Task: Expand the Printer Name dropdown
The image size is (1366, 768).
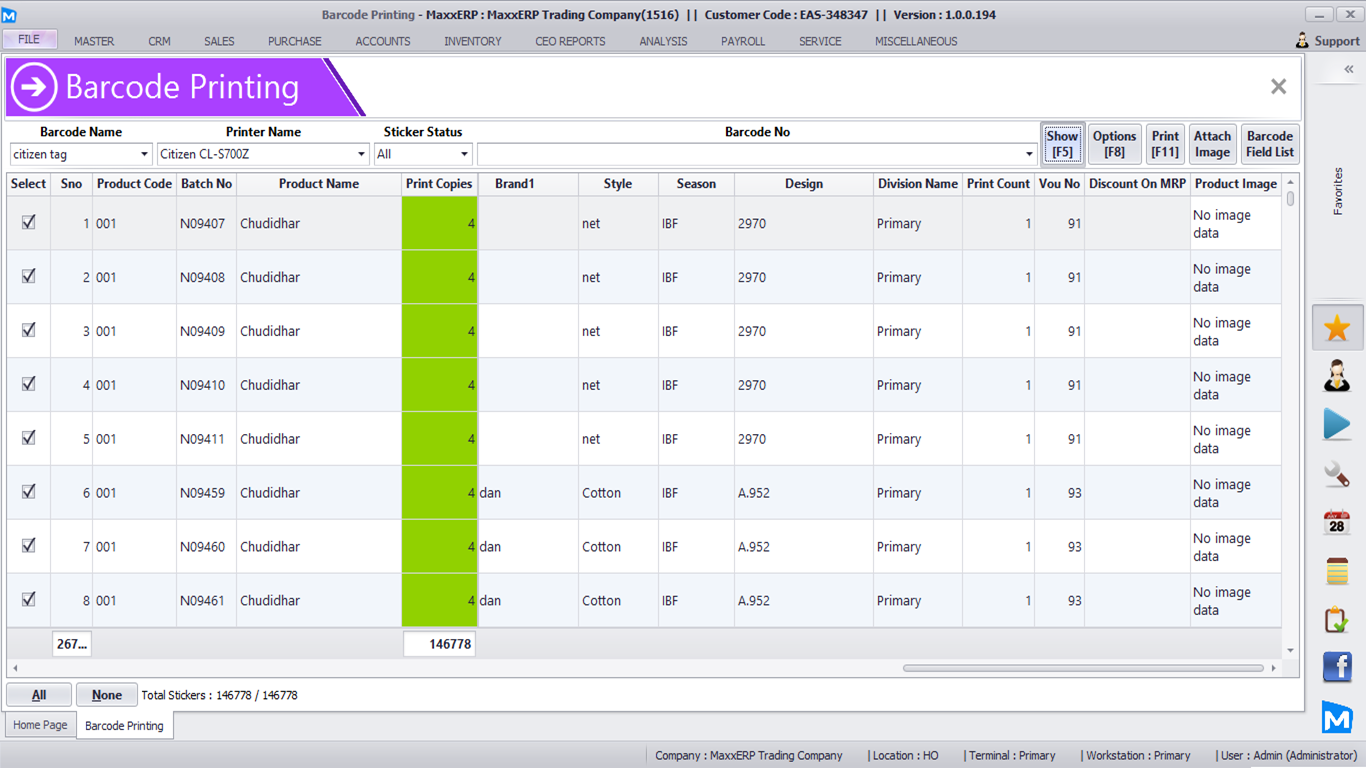Action: click(x=362, y=154)
